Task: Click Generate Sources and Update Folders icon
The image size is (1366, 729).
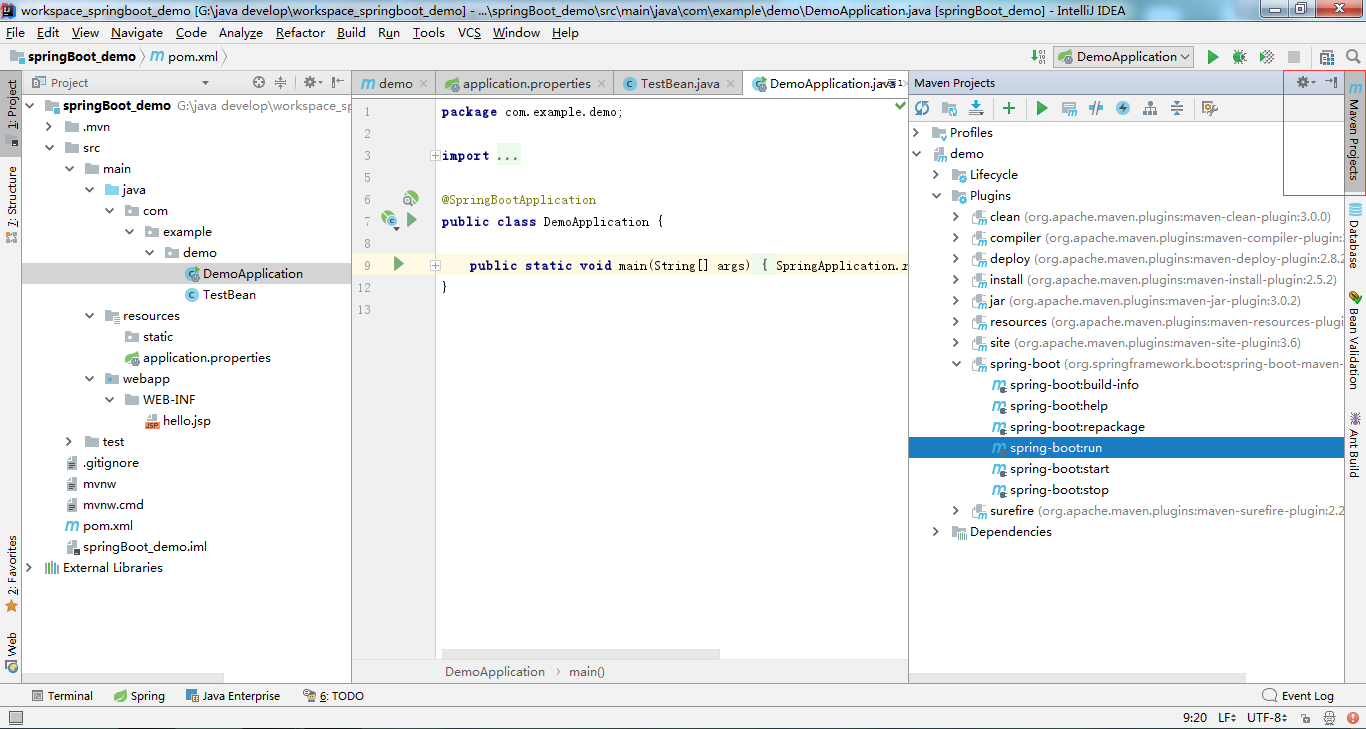Action: tap(949, 108)
